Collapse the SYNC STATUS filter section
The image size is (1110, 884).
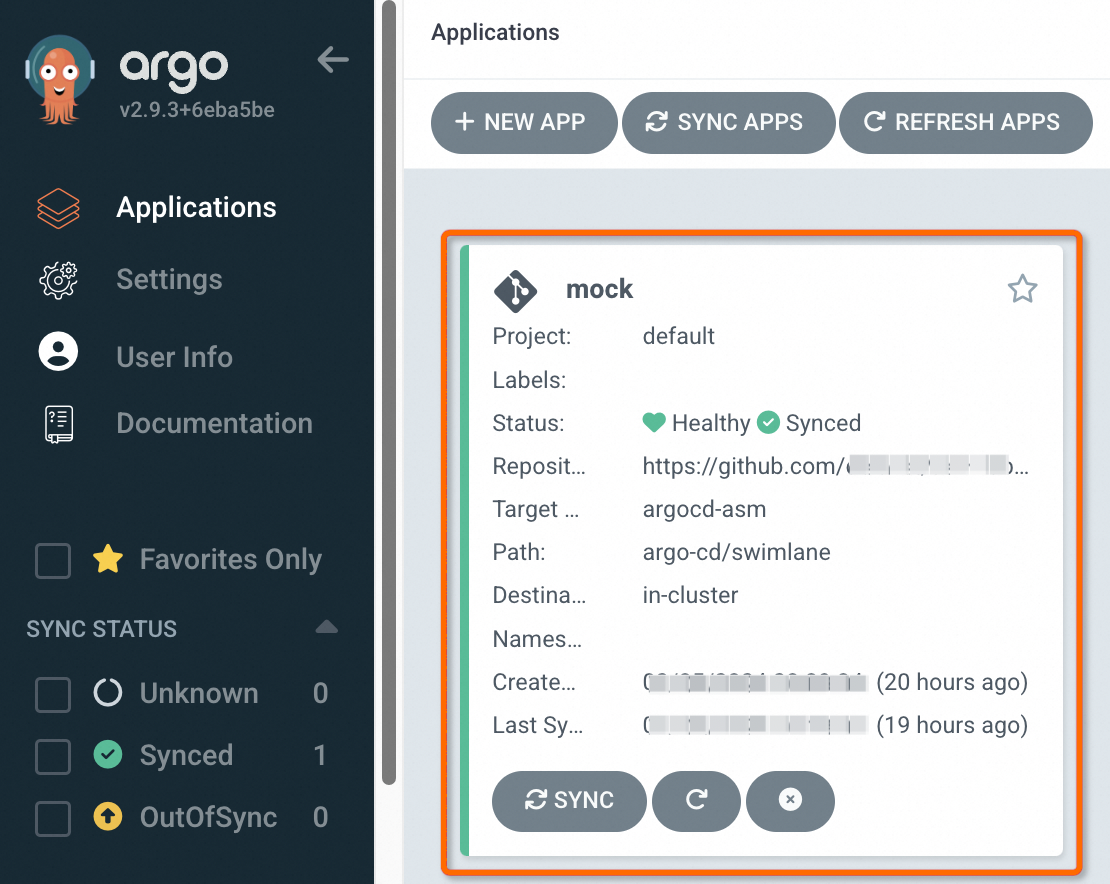(x=326, y=627)
